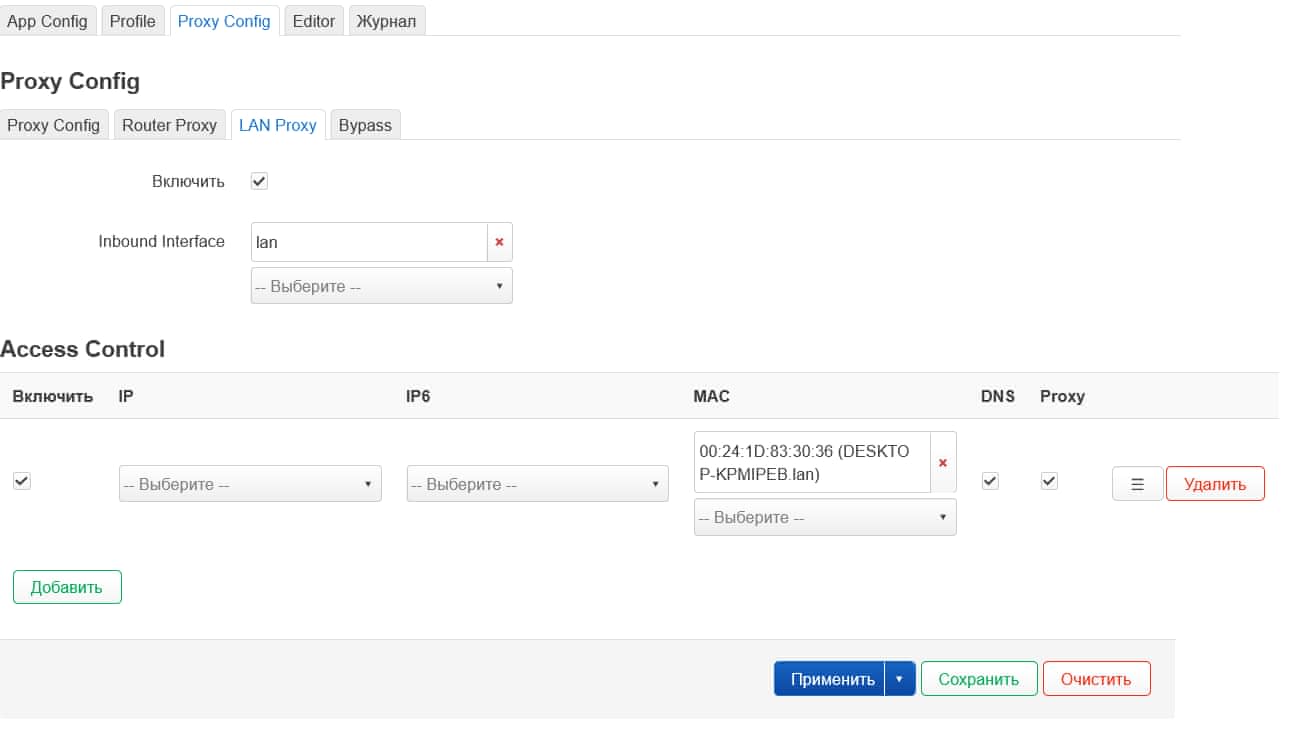Viewport: 1290px width, 741px height.
Task: Remove the lan inbound interface red x
Action: 499,242
